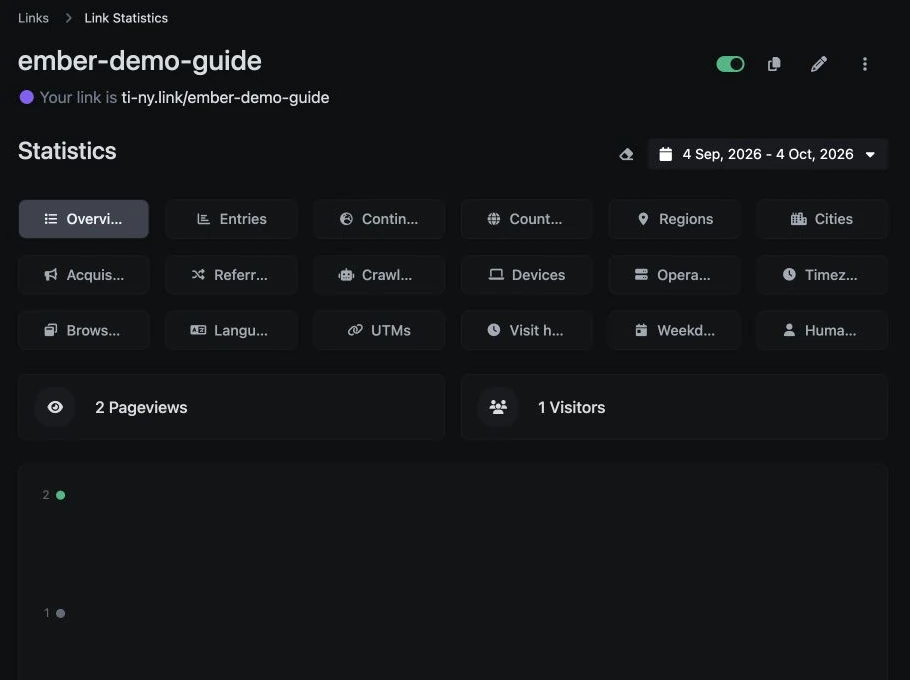Show the Countries statistics tab
Viewport: 910px width, 680px height.
click(x=526, y=219)
